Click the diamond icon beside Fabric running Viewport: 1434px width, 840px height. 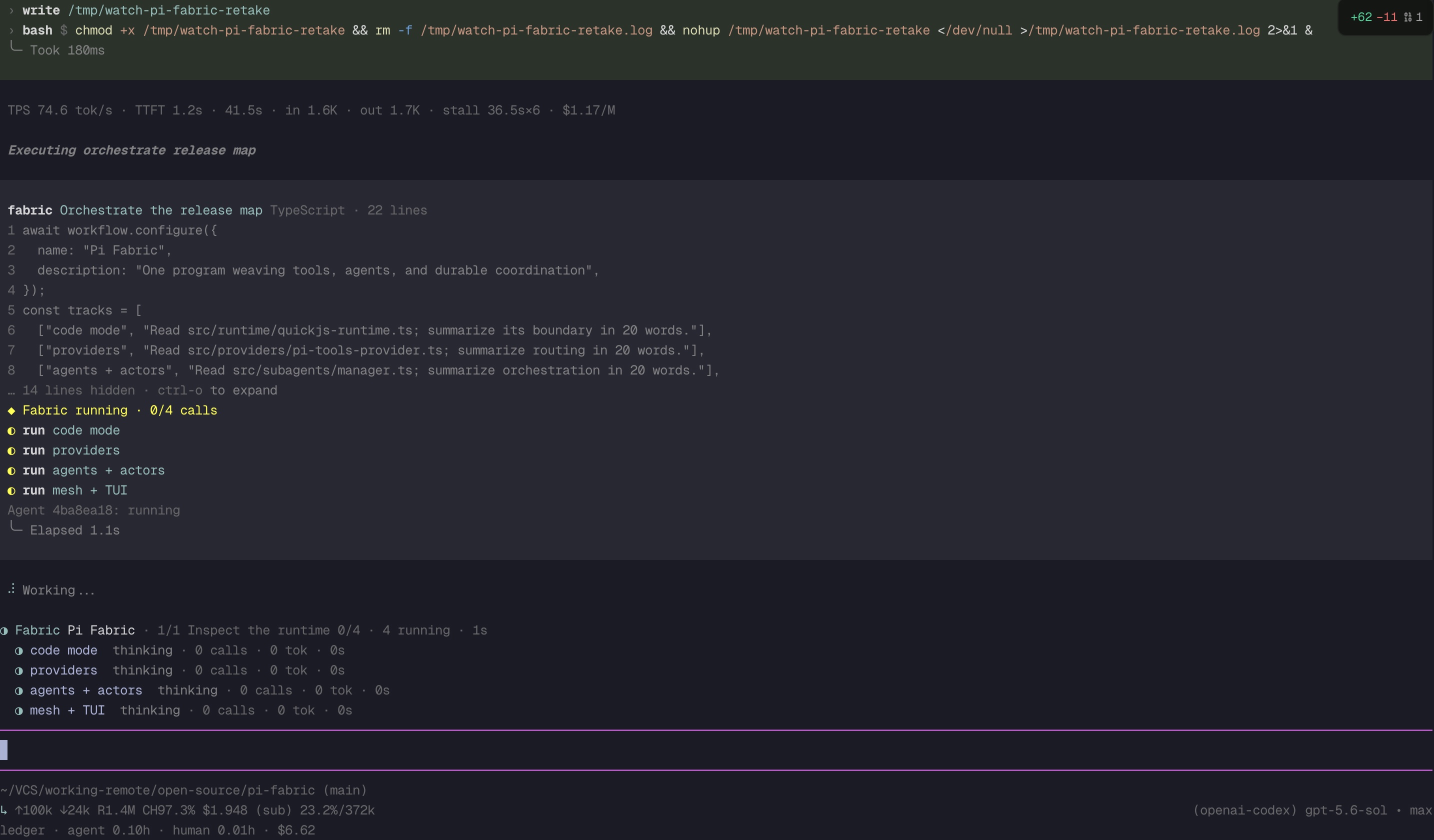point(11,411)
